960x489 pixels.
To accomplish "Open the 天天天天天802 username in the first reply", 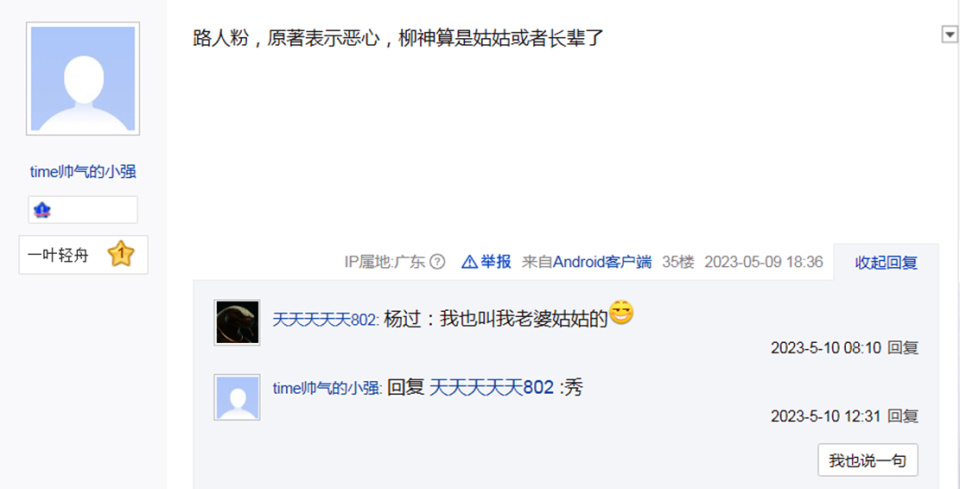I will pyautogui.click(x=324, y=319).
